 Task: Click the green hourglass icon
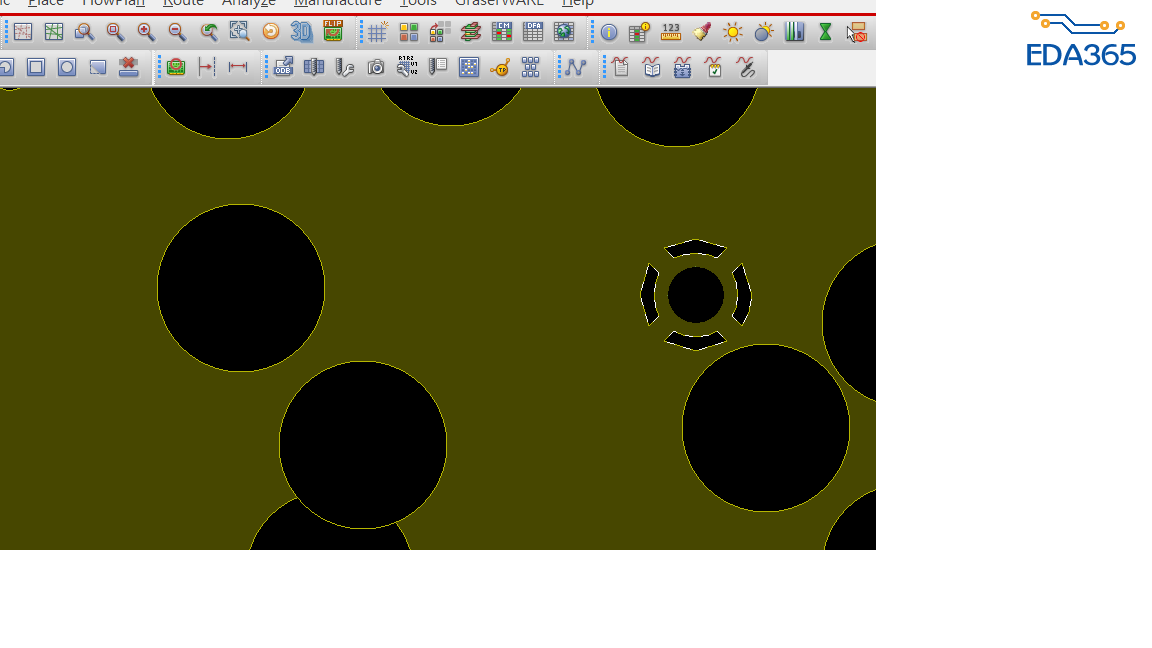coord(825,32)
